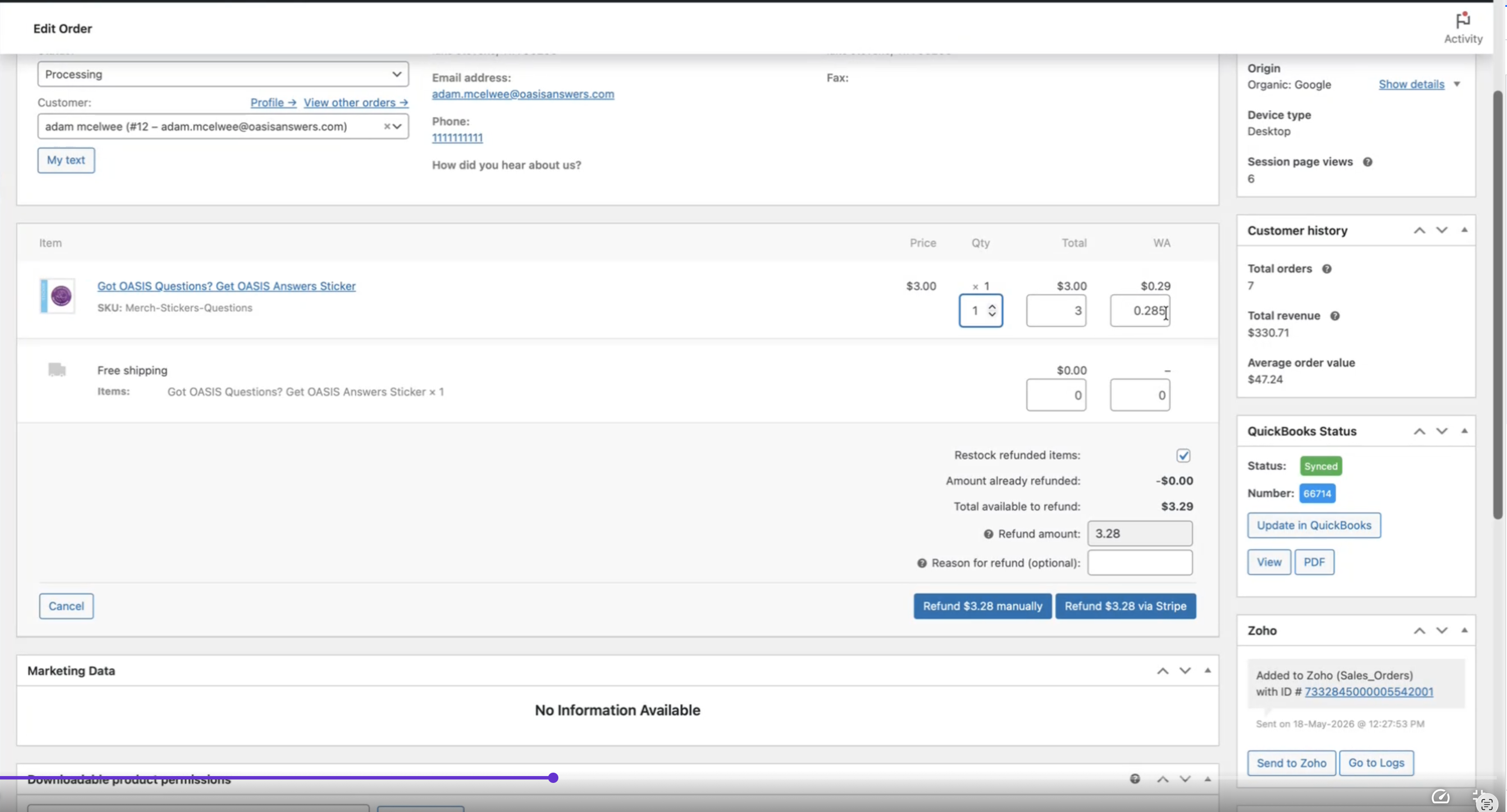Click the Session page views help icon

coord(1367,162)
